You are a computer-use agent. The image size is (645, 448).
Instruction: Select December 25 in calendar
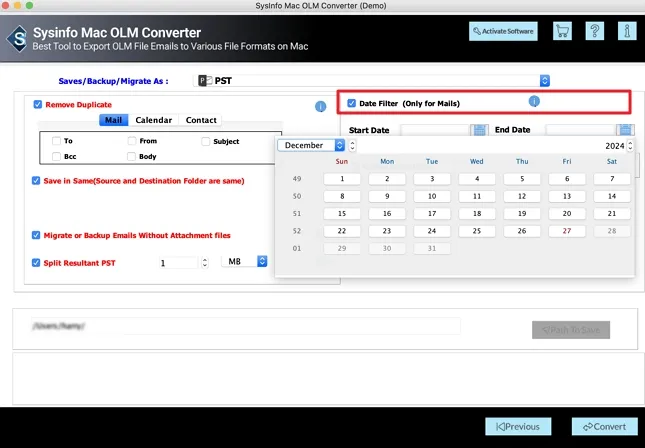[477, 231]
